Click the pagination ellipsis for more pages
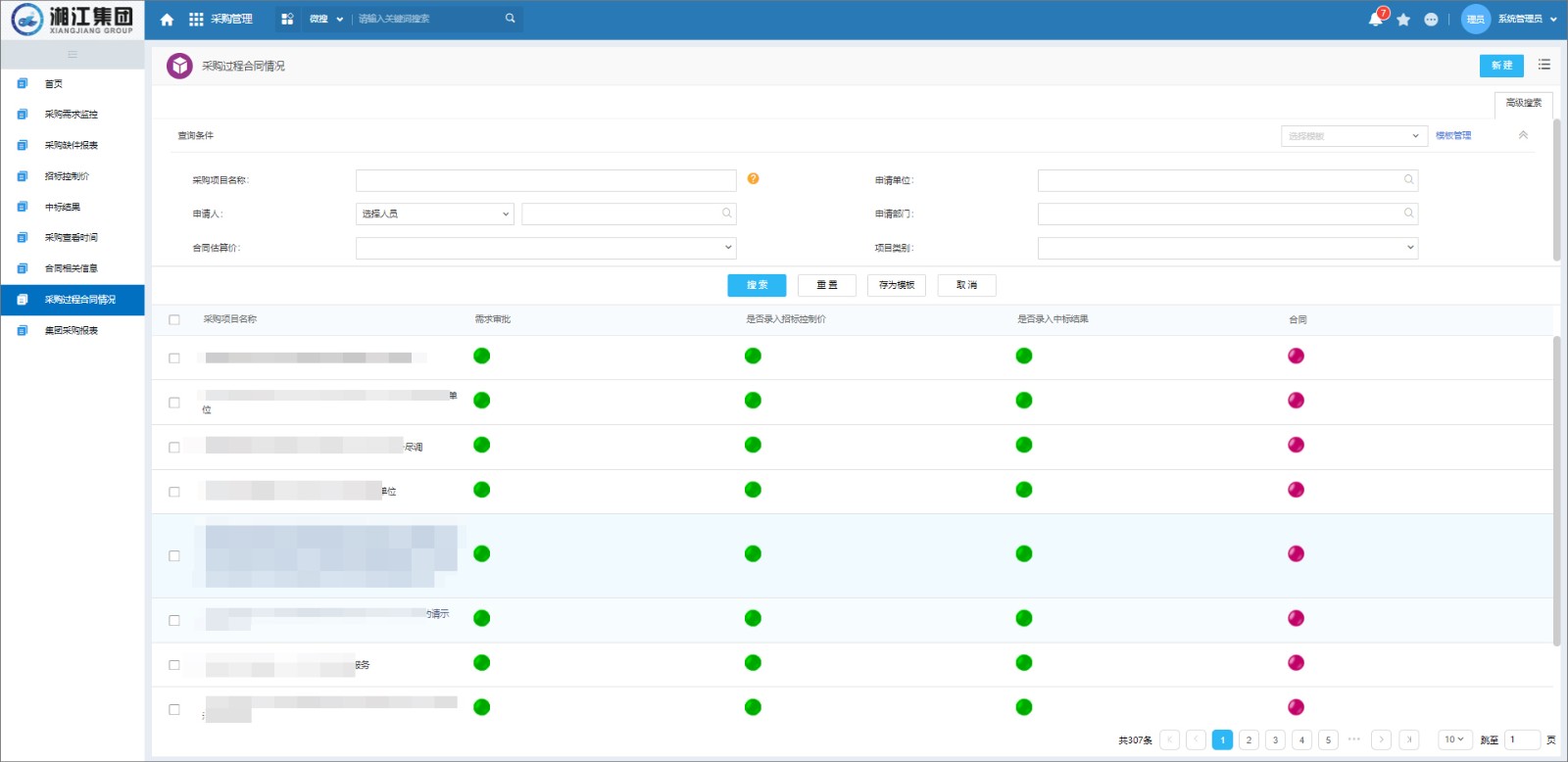This screenshot has width=1568, height=762. click(1354, 738)
